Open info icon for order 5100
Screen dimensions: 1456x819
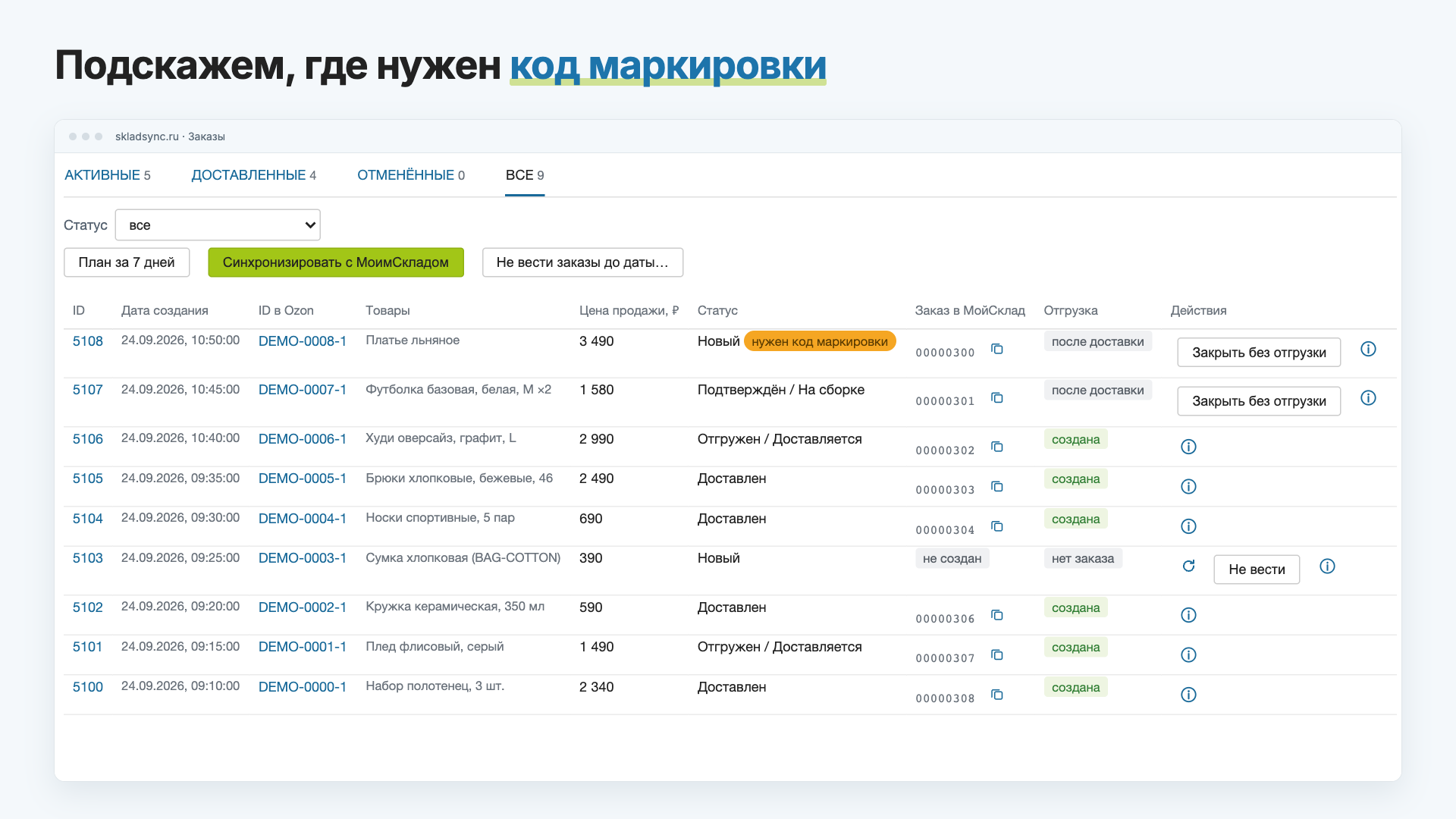point(1188,695)
